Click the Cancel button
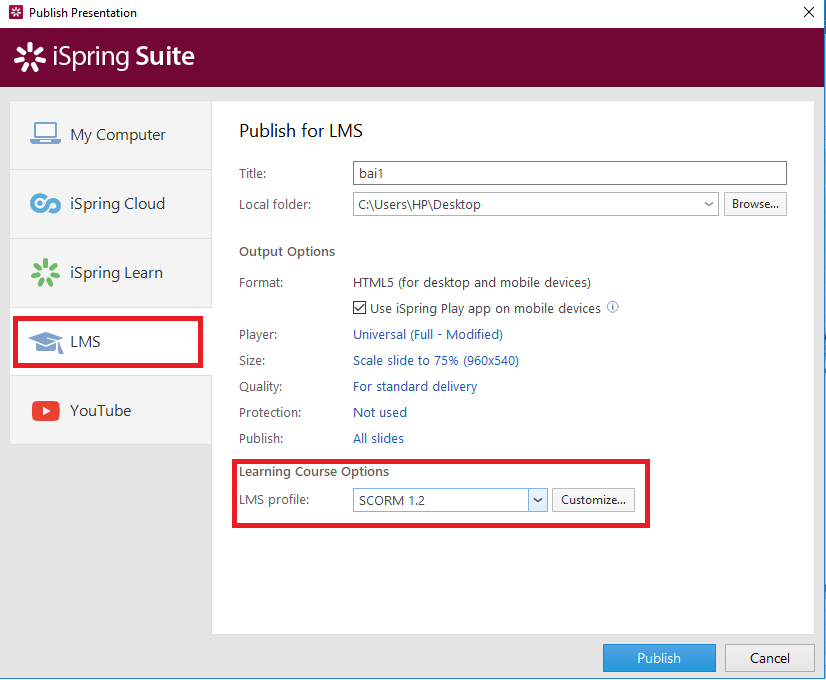Screen dimensions: 826x680 (x=770, y=658)
